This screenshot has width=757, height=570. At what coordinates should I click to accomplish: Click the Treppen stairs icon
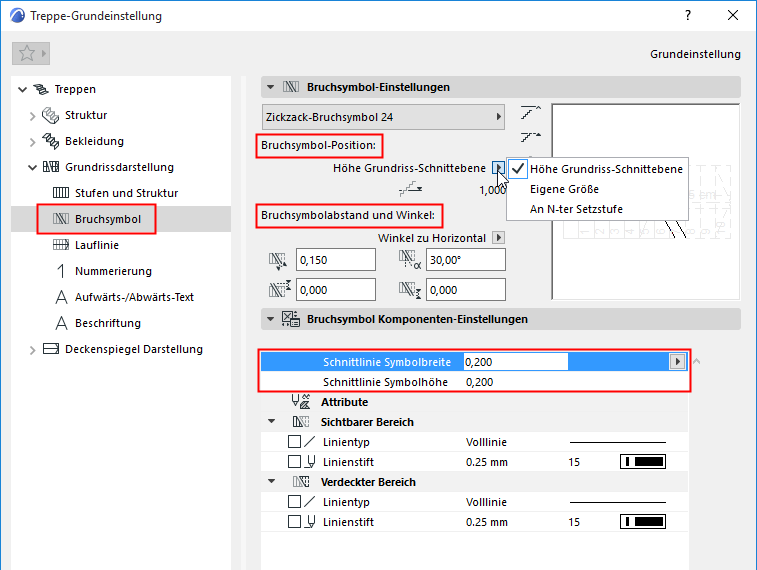coord(41,89)
